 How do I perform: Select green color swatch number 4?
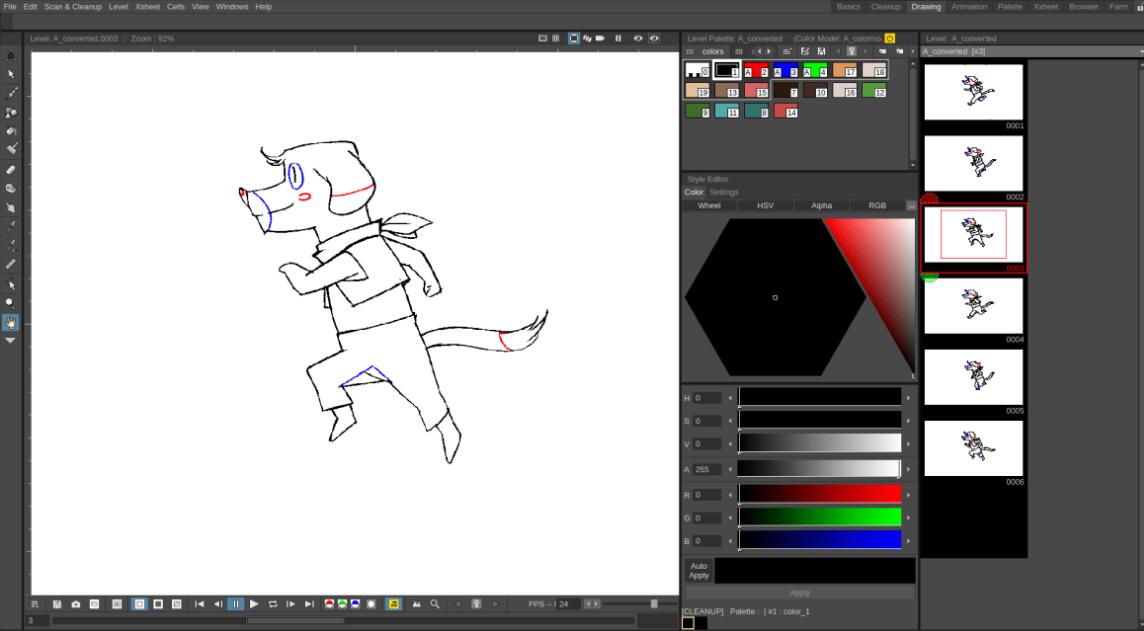click(x=815, y=70)
